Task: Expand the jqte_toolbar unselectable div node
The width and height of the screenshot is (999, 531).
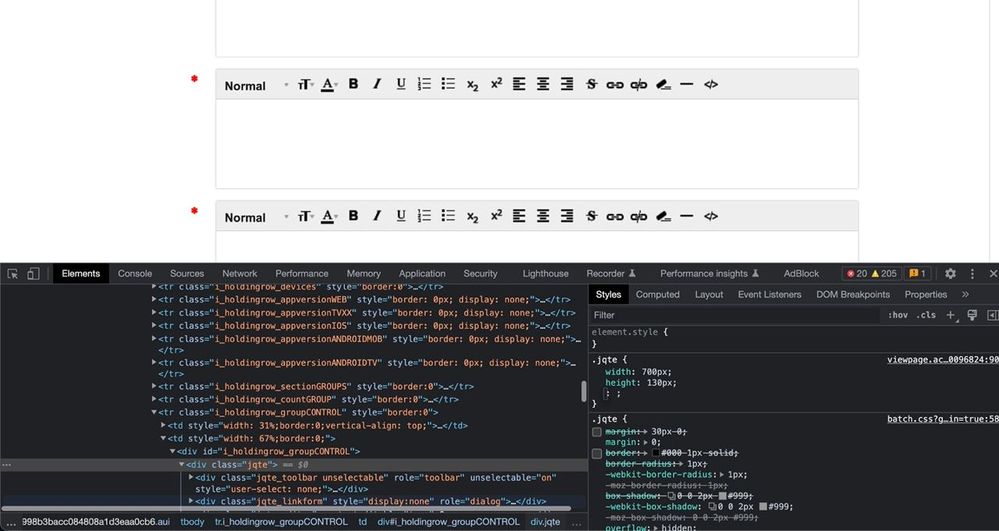Action: [191, 477]
